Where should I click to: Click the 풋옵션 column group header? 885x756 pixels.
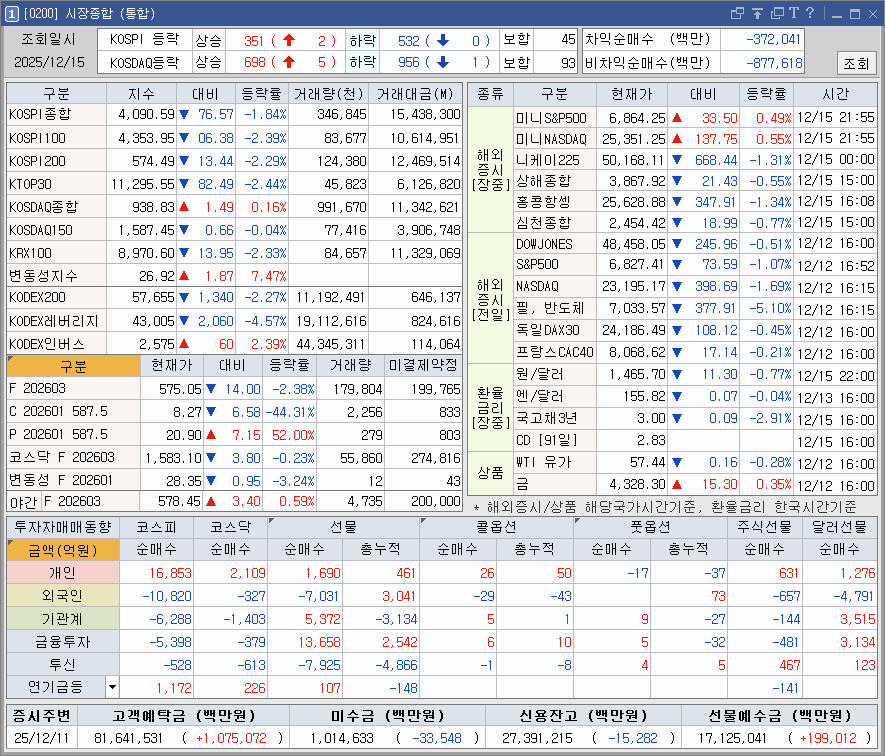click(650, 527)
